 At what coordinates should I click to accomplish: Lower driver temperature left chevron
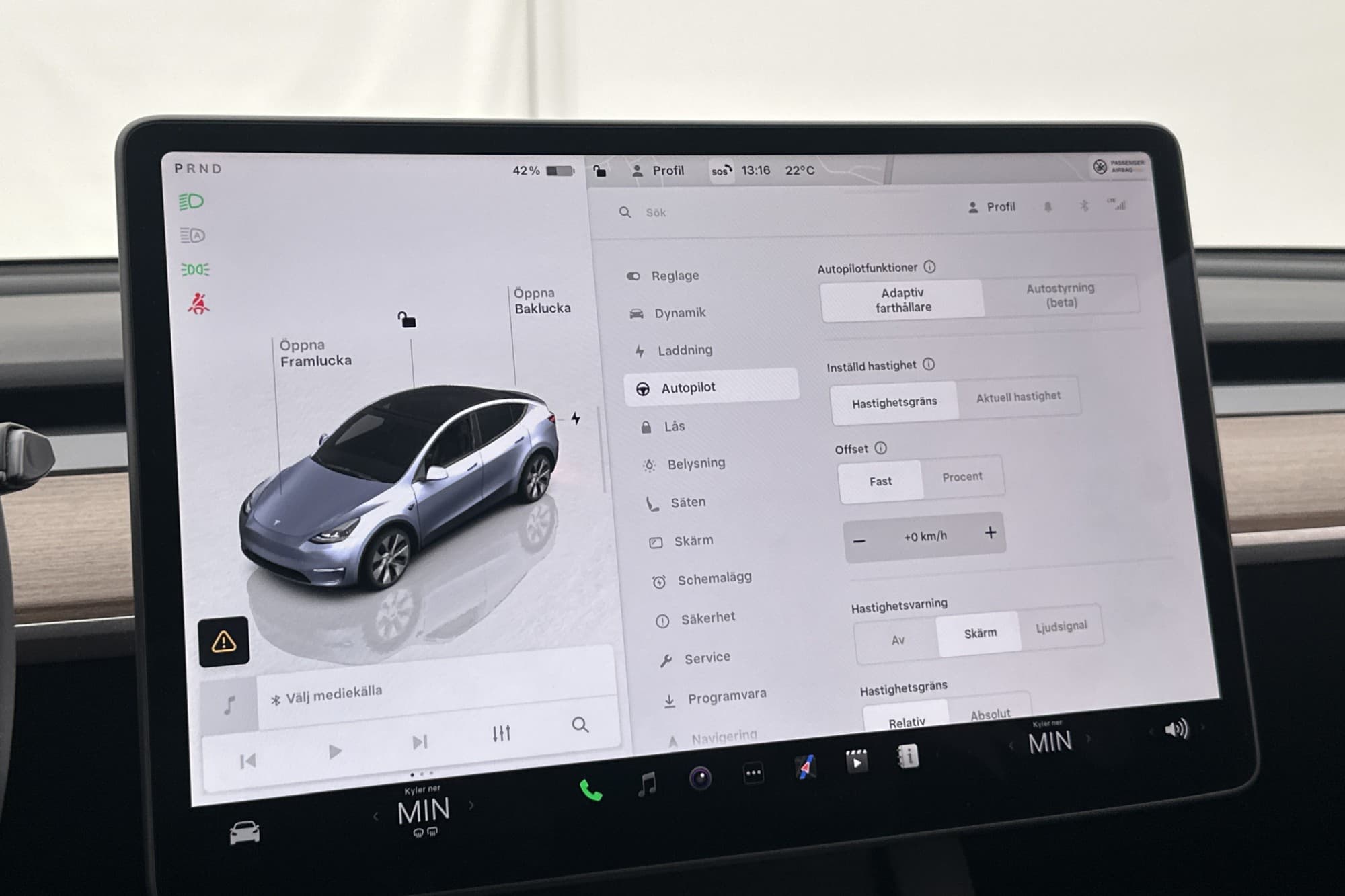click(x=376, y=816)
